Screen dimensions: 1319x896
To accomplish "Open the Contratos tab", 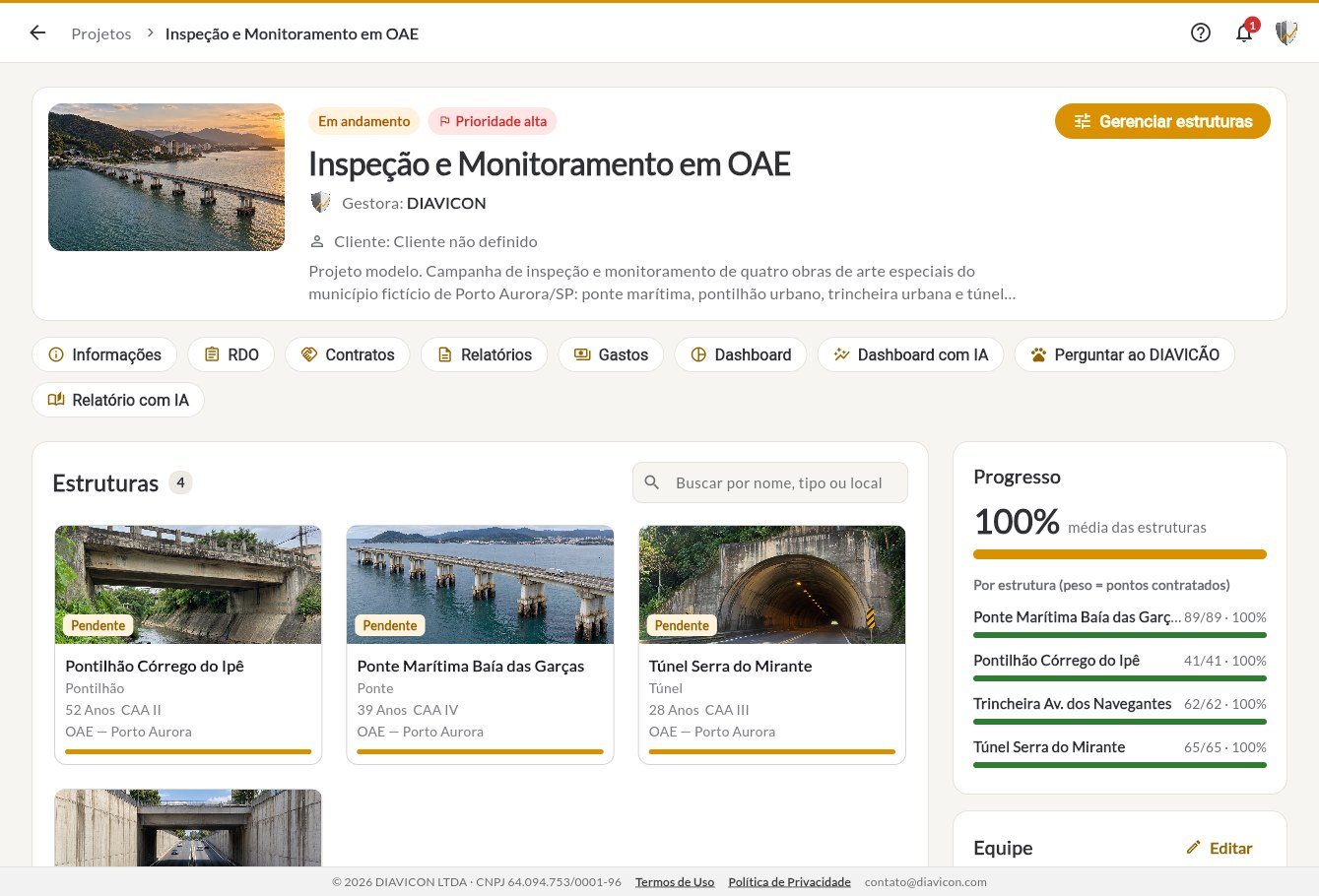I will (x=348, y=354).
